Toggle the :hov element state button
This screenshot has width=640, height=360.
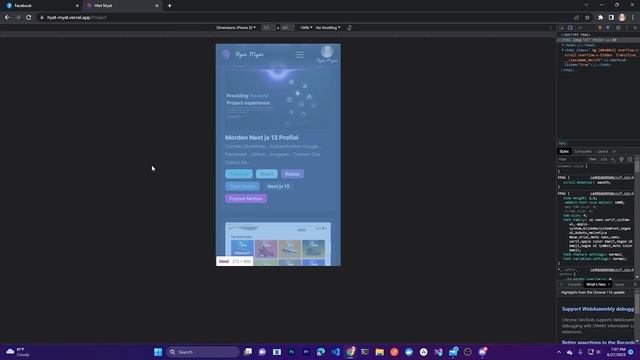pos(593,160)
